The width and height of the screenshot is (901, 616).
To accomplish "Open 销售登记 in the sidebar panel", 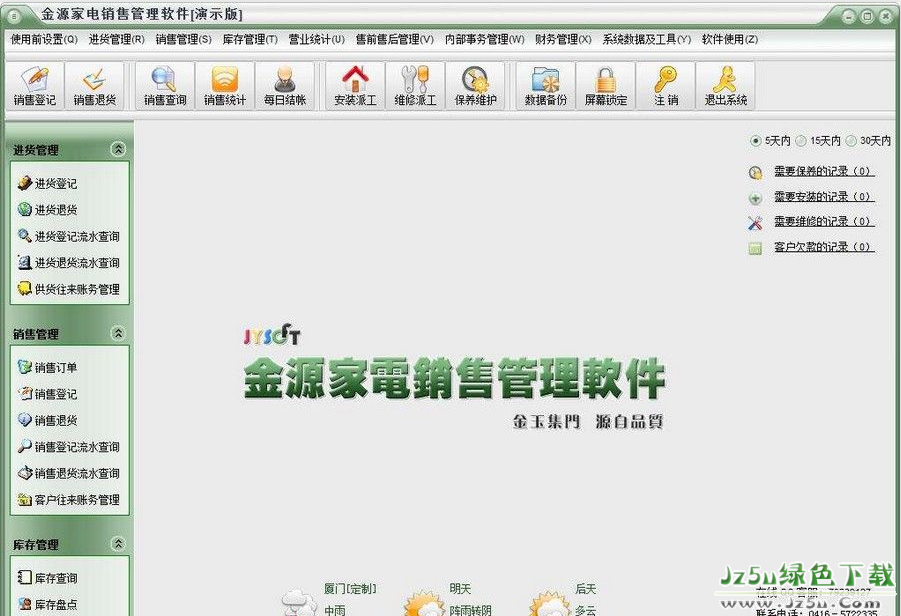I will pos(47,394).
